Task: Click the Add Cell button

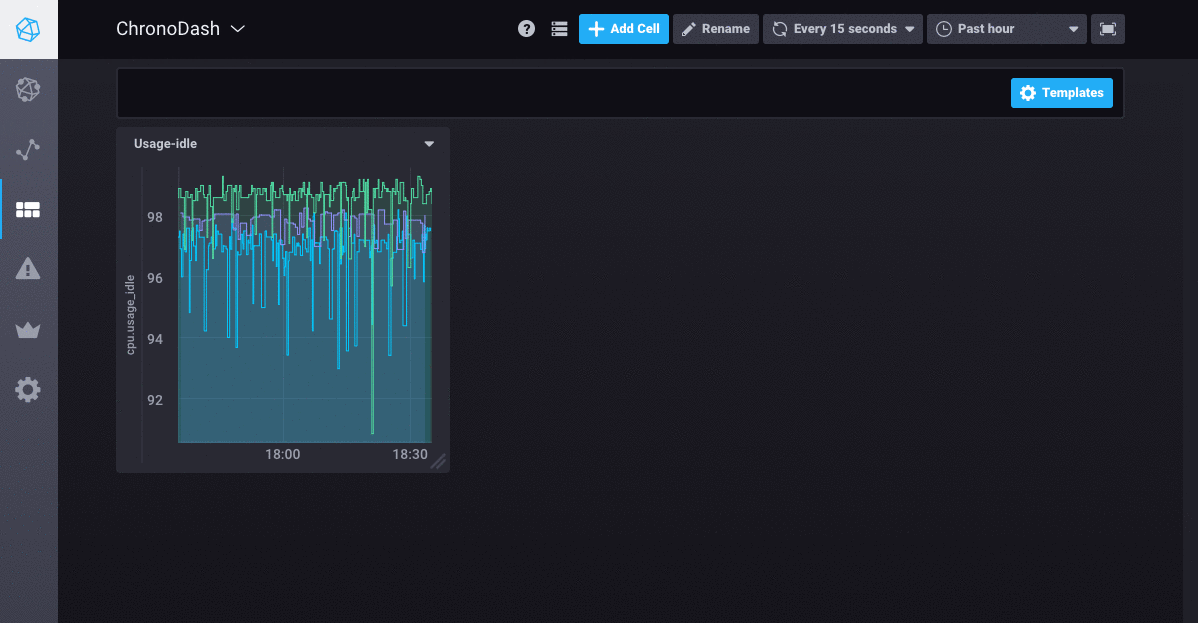Action: tap(624, 29)
